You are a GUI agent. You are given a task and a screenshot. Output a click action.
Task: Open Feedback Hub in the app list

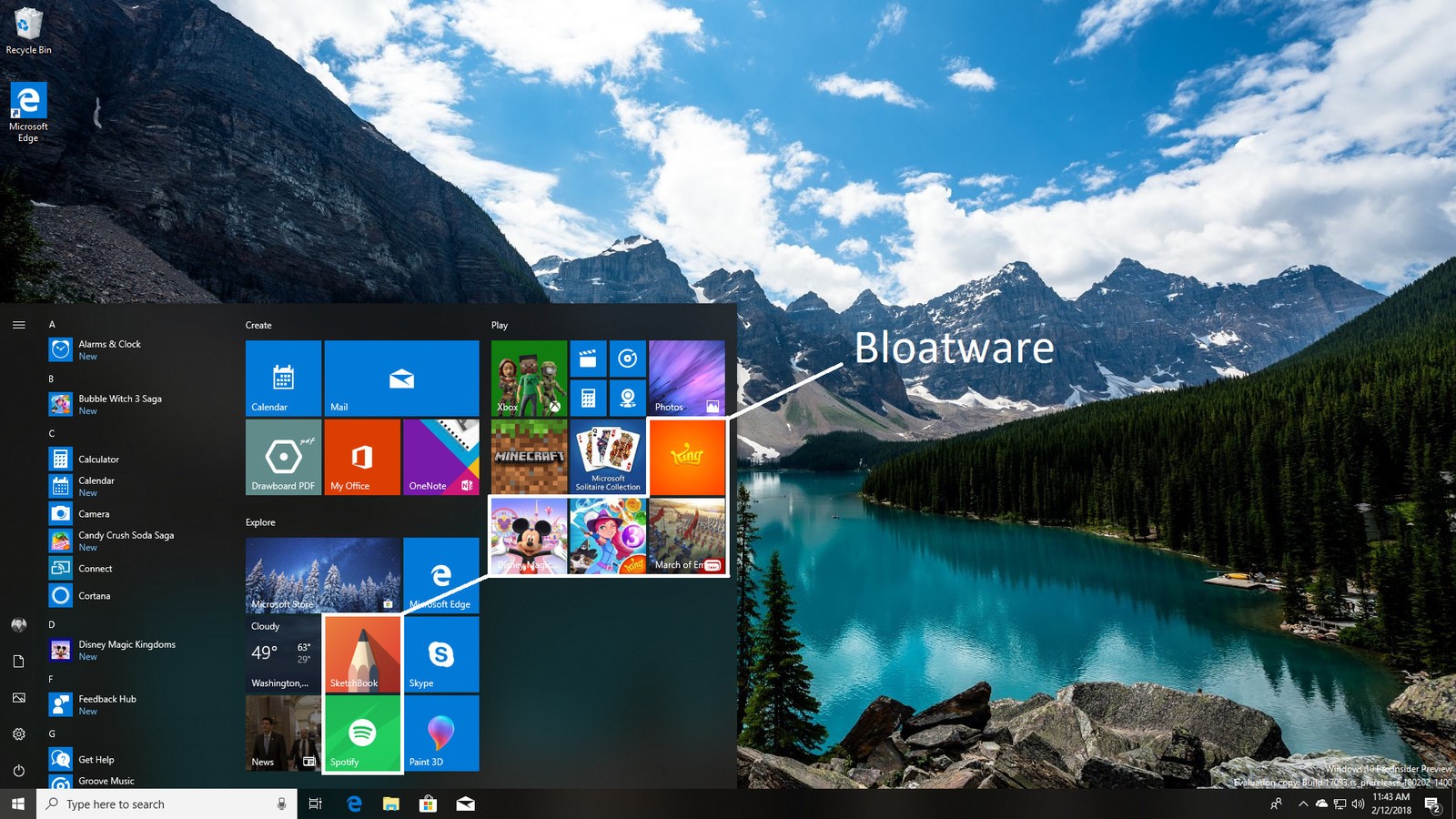pos(136,704)
